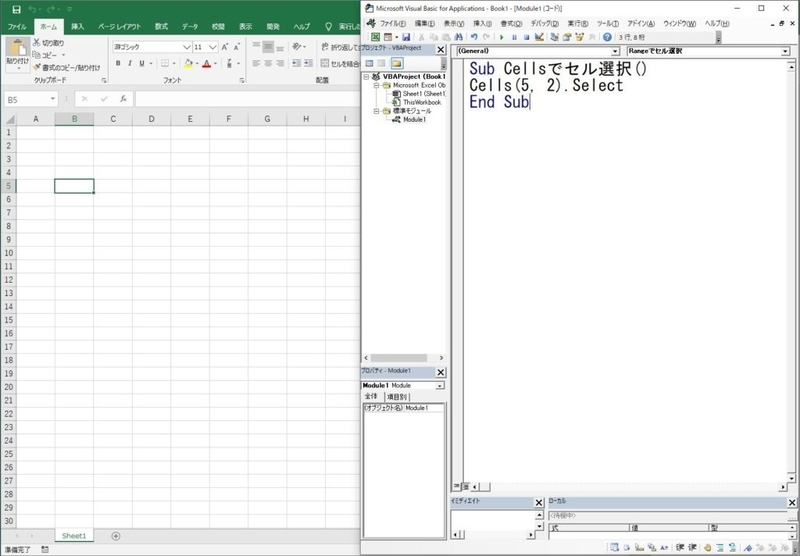Viewport: 800px width, 556px height.
Task: Open the font size dropdown showing 11
Action: [213, 47]
